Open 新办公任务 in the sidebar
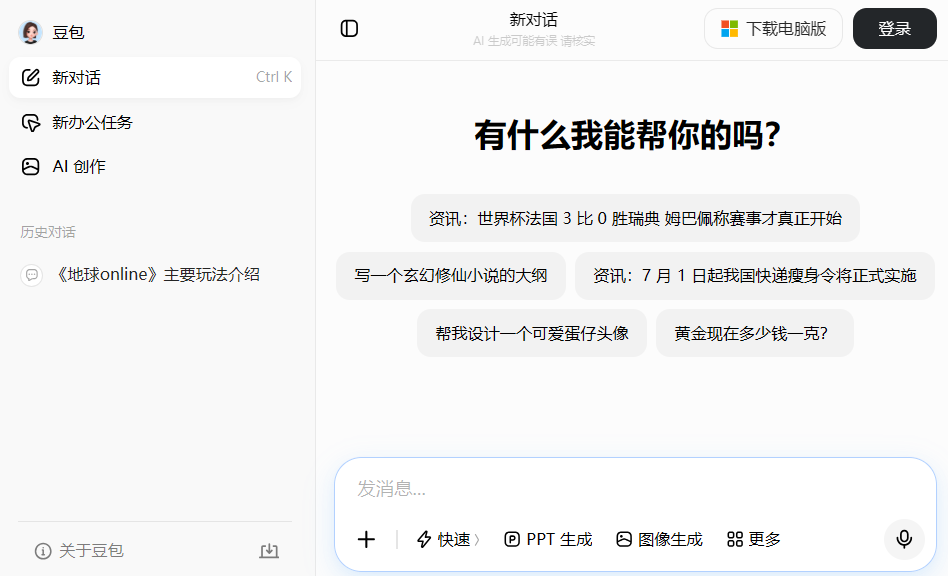Screen dimensions: 948x576 (x=155, y=123)
